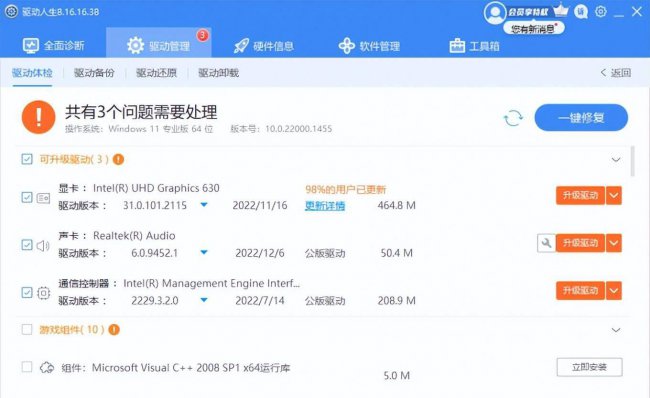Click the VIP crown icon
Image resolution: width=650 pixels, height=398 pixels.
[560, 10]
